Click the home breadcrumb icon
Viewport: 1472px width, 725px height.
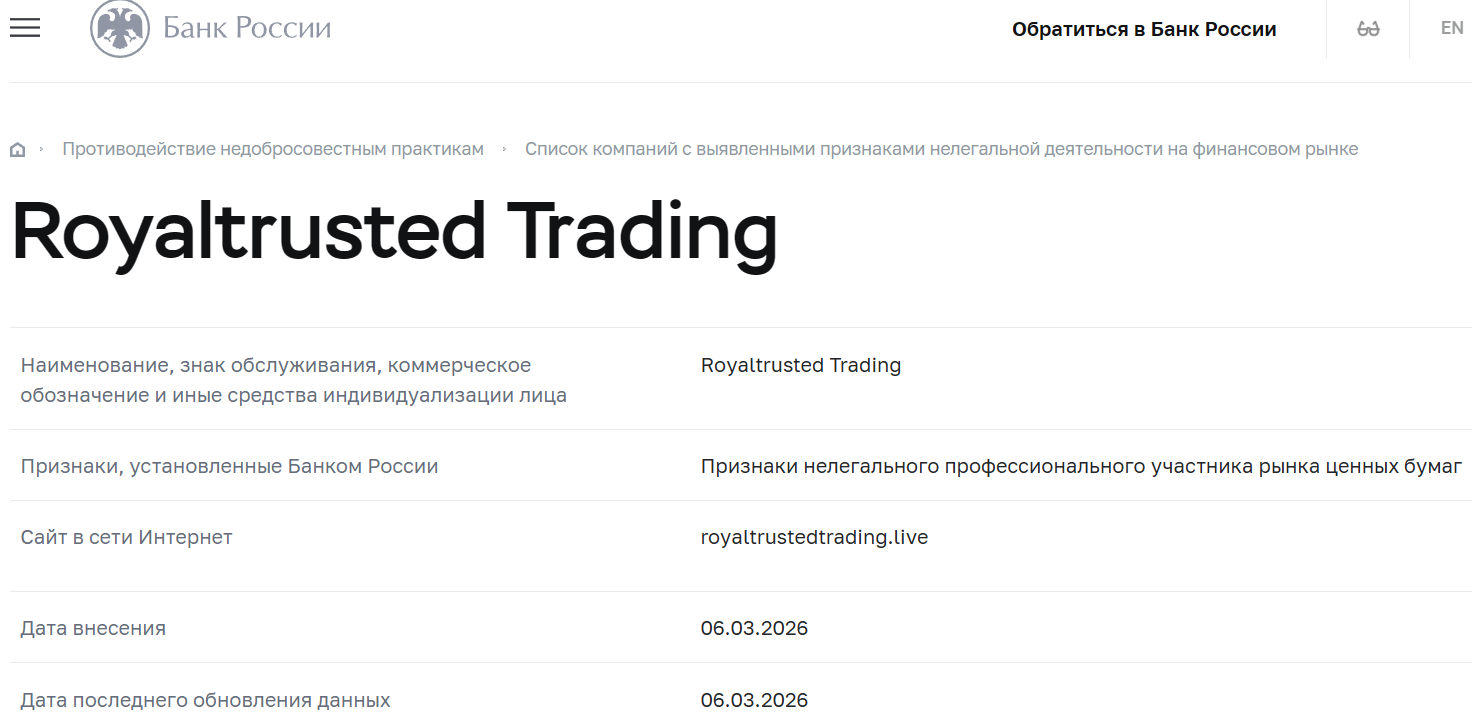tap(18, 148)
